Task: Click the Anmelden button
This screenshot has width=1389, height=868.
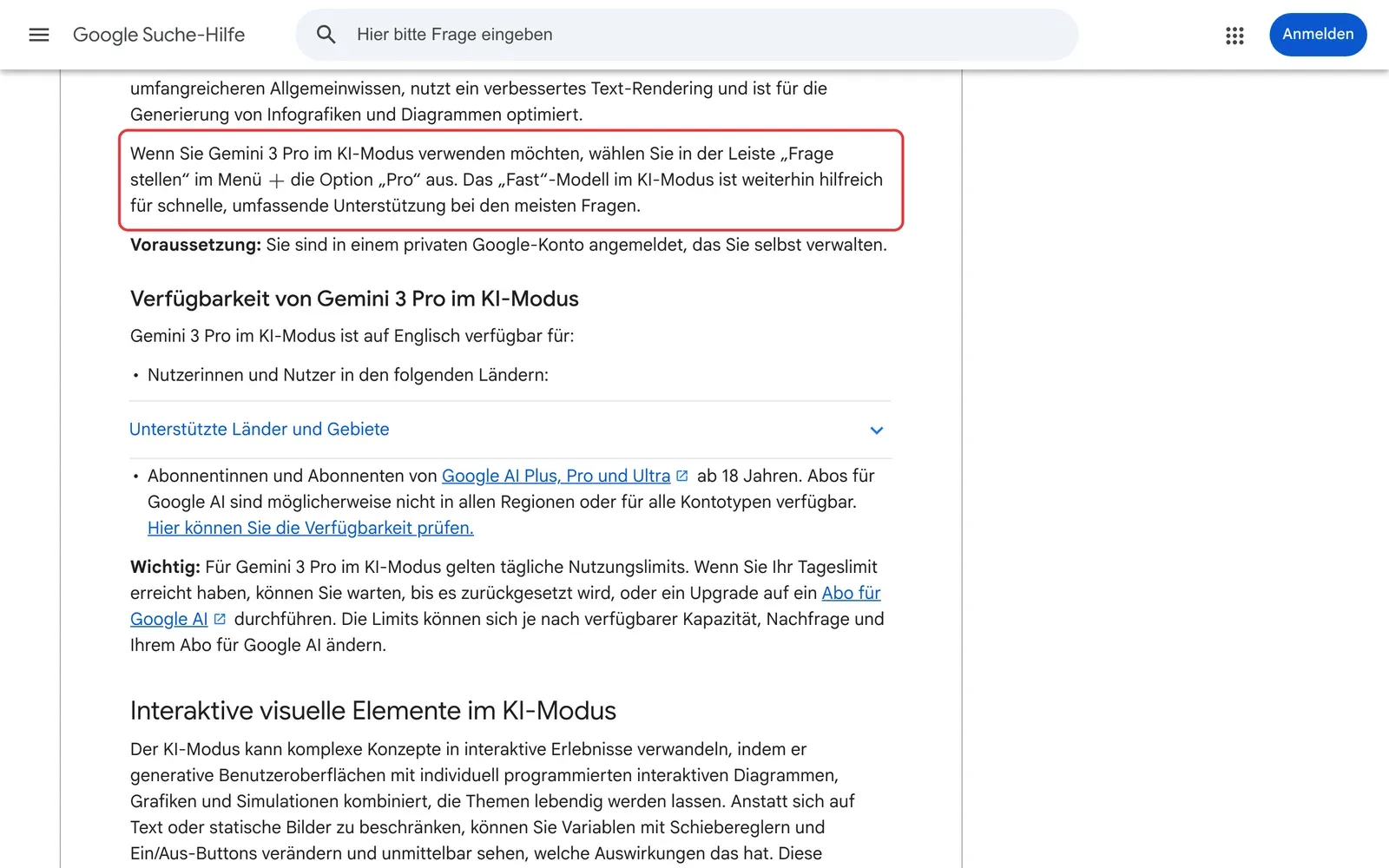Action: (x=1318, y=35)
